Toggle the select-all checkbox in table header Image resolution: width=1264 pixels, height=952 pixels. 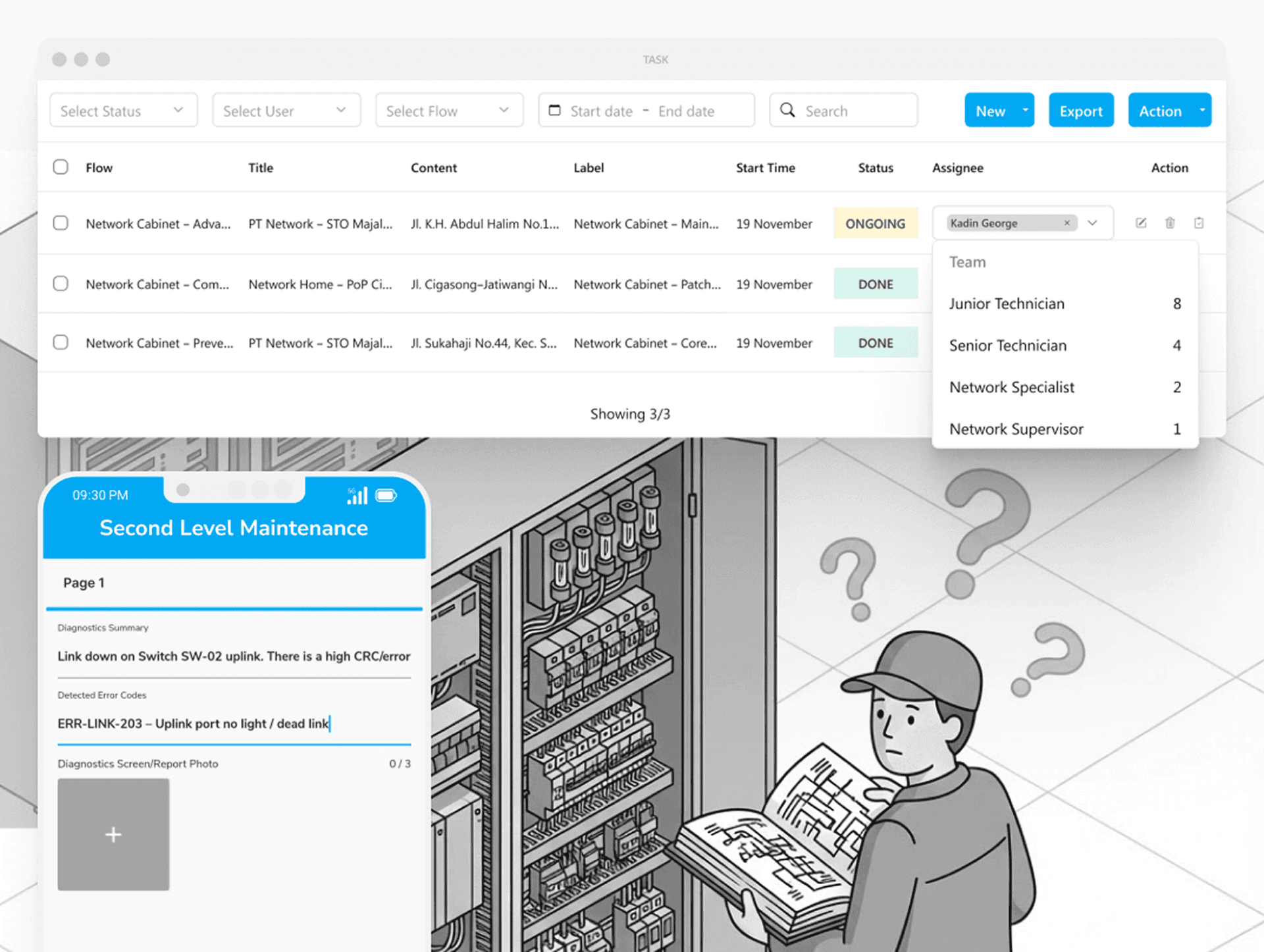click(x=61, y=167)
